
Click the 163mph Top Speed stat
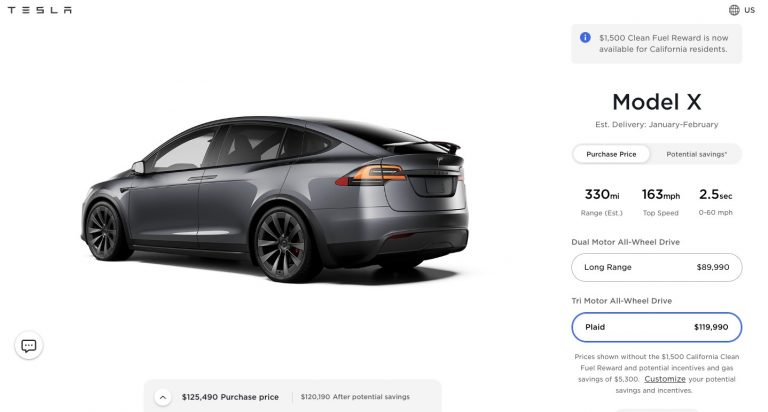pos(661,201)
